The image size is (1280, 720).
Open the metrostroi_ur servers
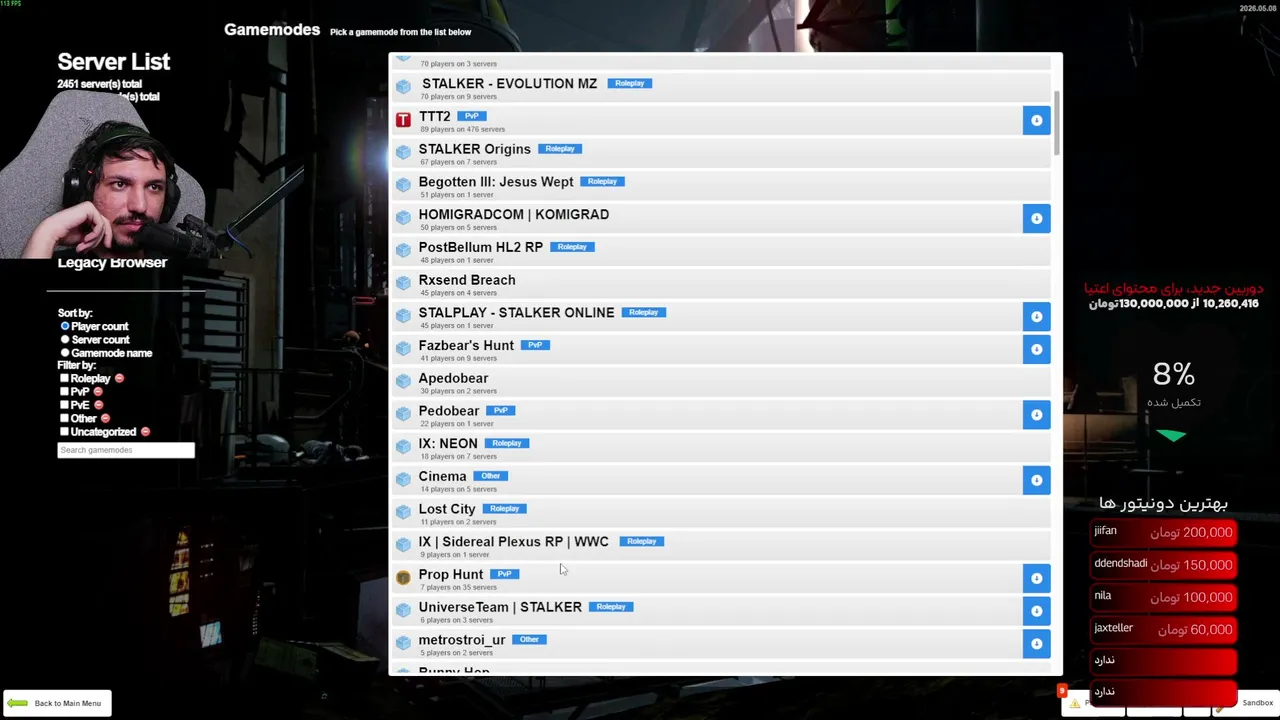click(706, 643)
